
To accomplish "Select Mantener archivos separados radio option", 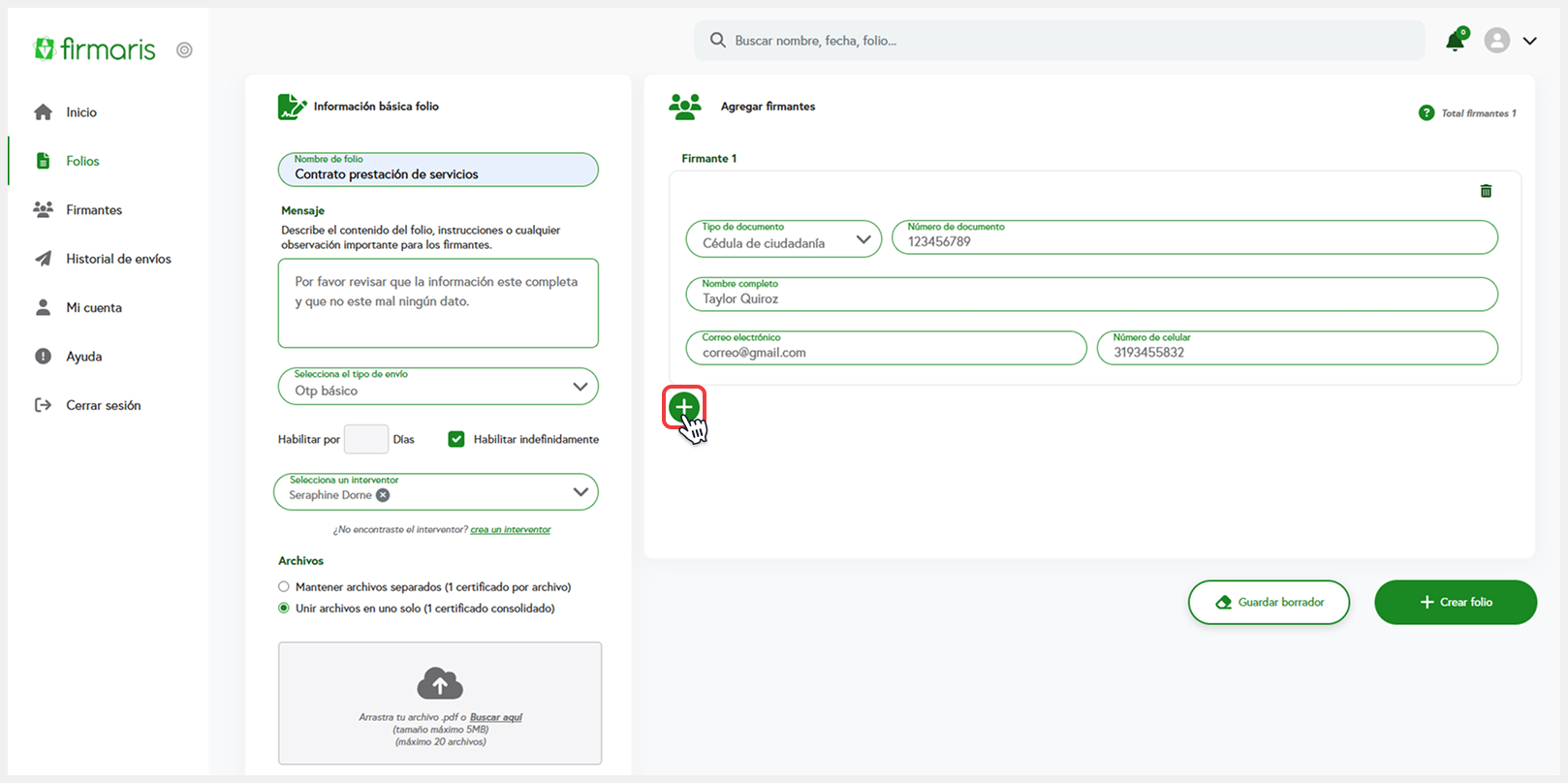I will pyautogui.click(x=284, y=587).
